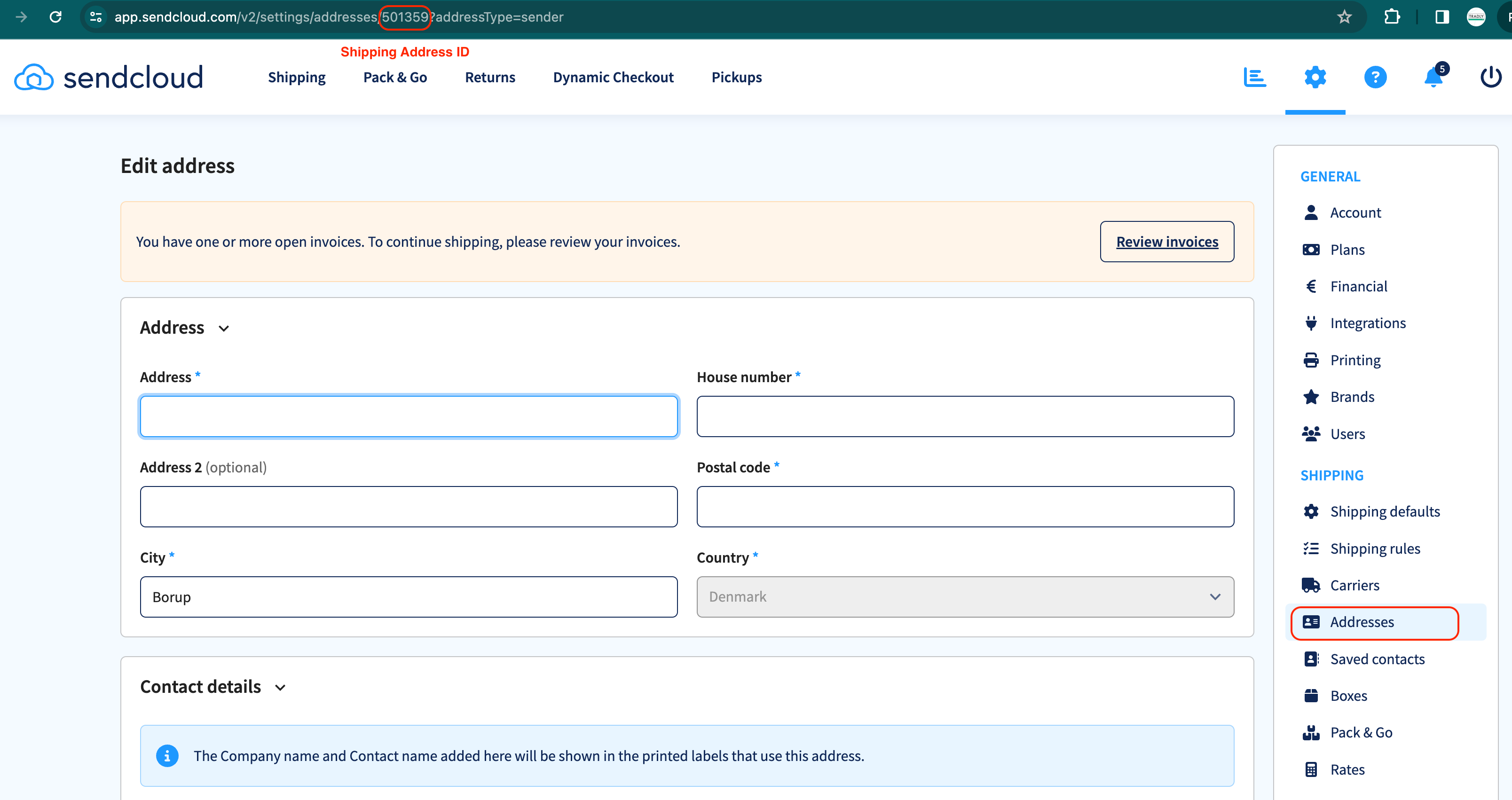
Task: Collapse the Contact details section
Action: (281, 687)
